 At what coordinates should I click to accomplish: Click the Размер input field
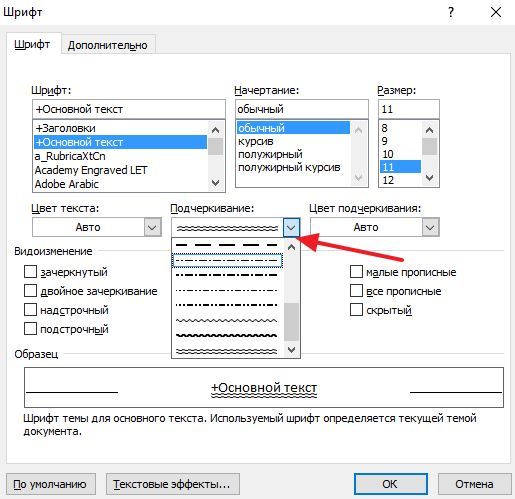(x=409, y=109)
